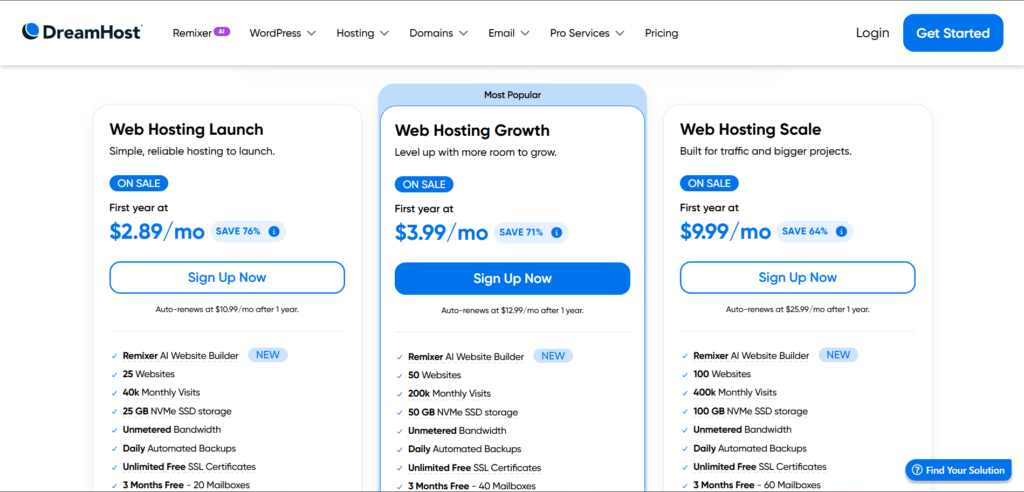This screenshot has width=1024, height=492.
Task: Click question mark icon in Find Your Solution
Action: 917,470
